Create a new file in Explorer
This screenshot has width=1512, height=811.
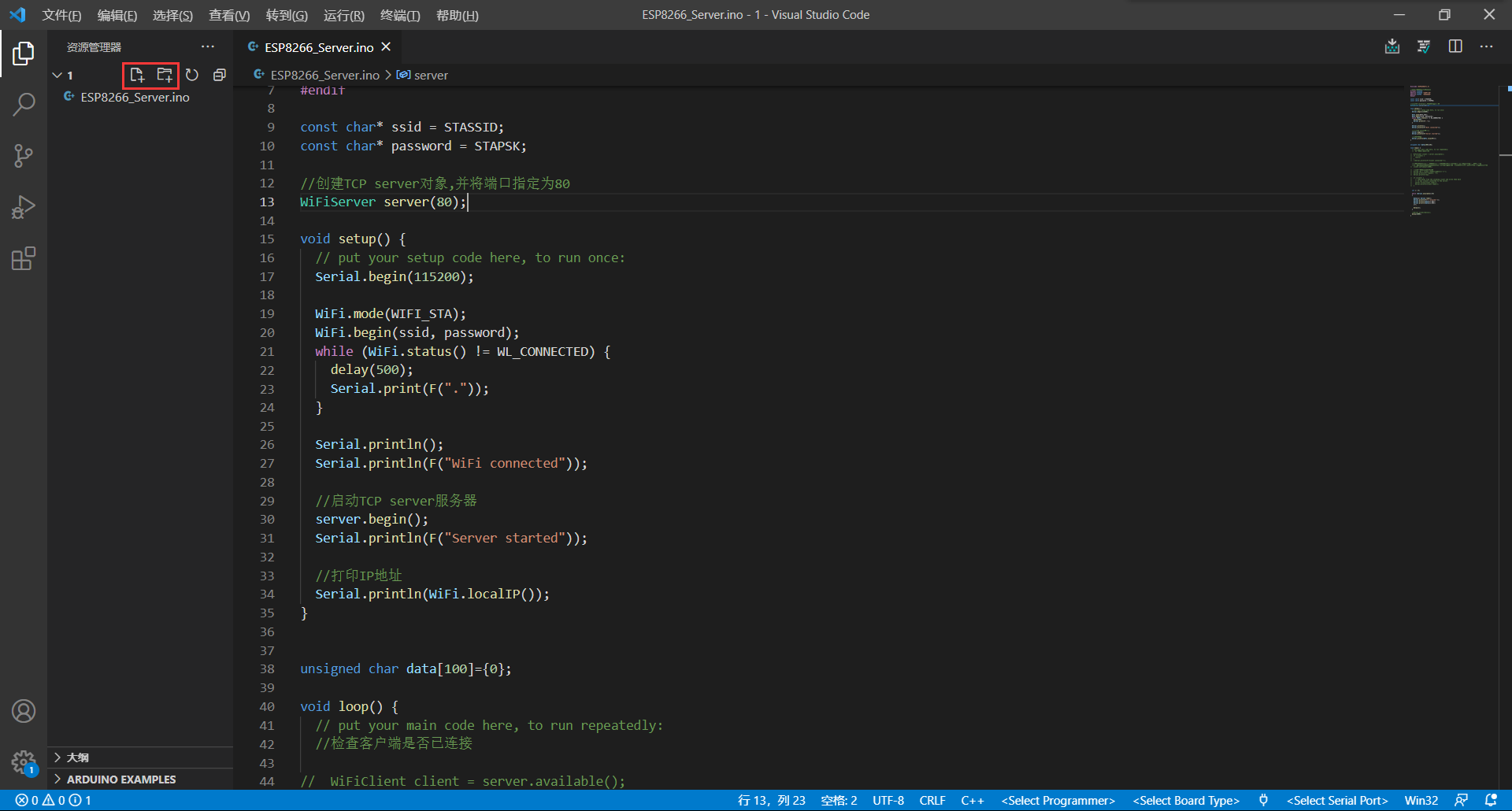point(138,75)
